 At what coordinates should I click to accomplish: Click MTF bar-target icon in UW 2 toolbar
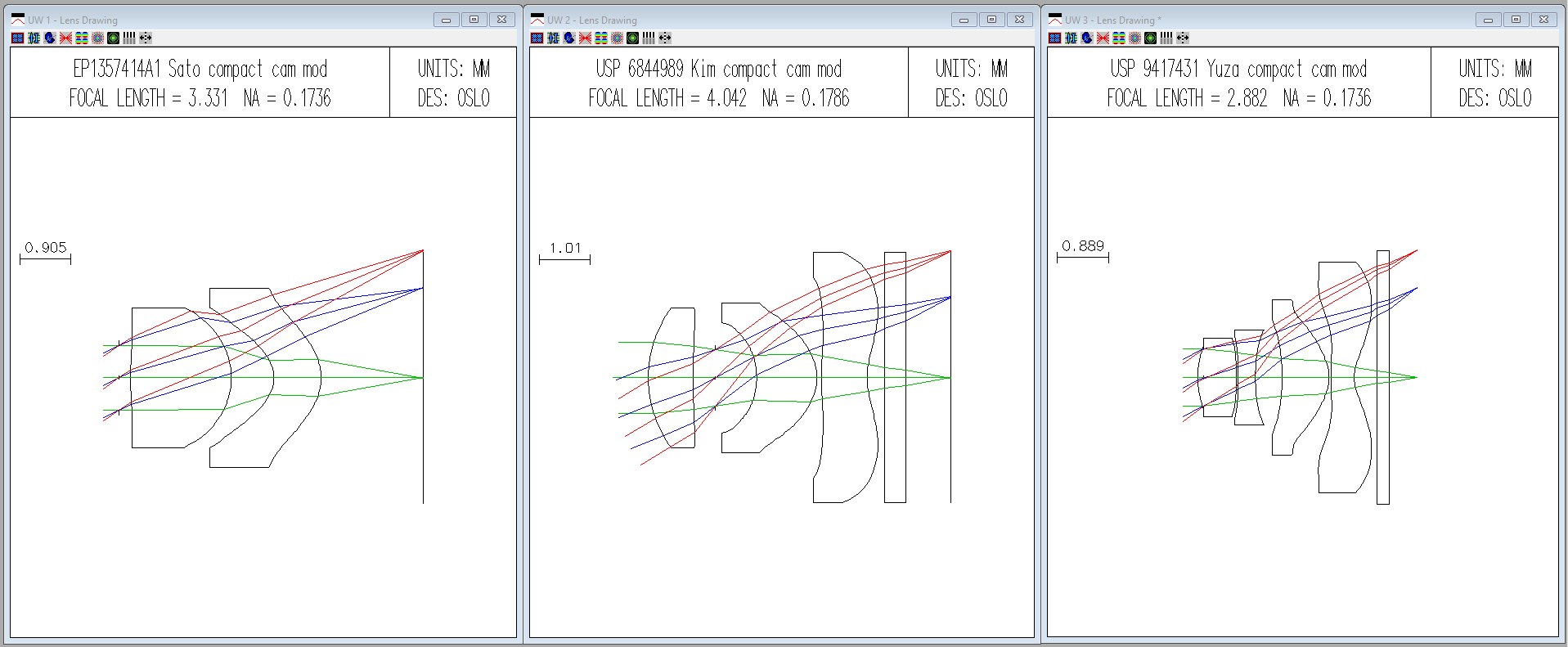(x=649, y=38)
